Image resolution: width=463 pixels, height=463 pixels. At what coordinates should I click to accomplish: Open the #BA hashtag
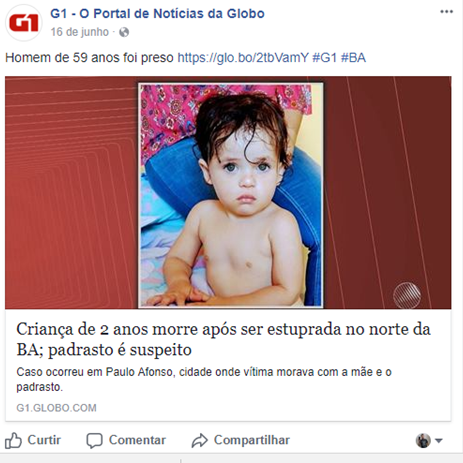click(x=353, y=58)
